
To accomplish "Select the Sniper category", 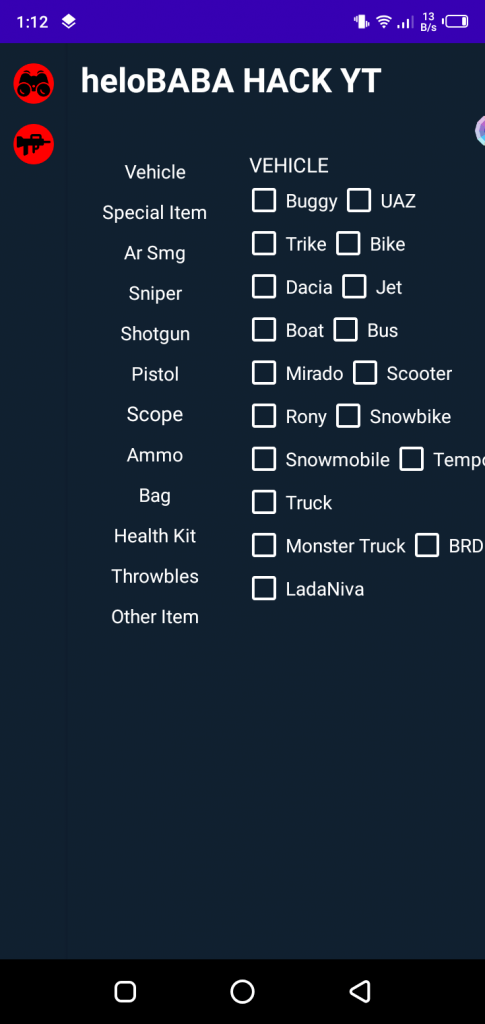I will coord(155,293).
